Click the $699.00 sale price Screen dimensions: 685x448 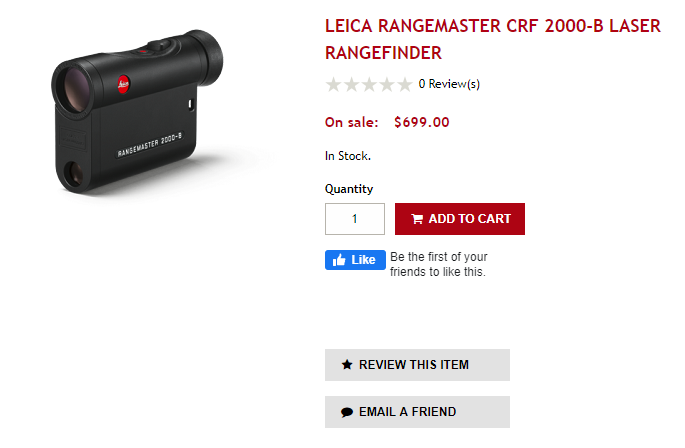click(422, 122)
